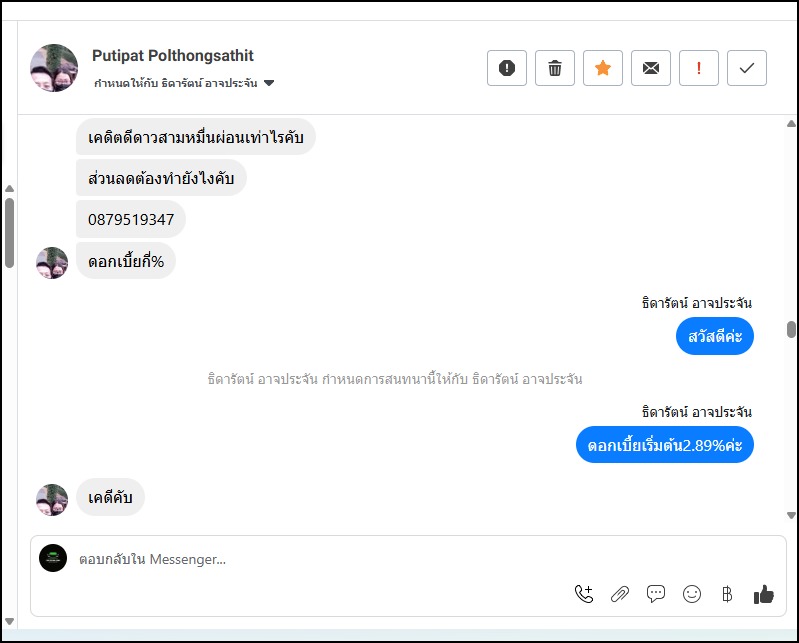Send a thumbs-up like
This screenshot has height=643, width=799.
764,594
